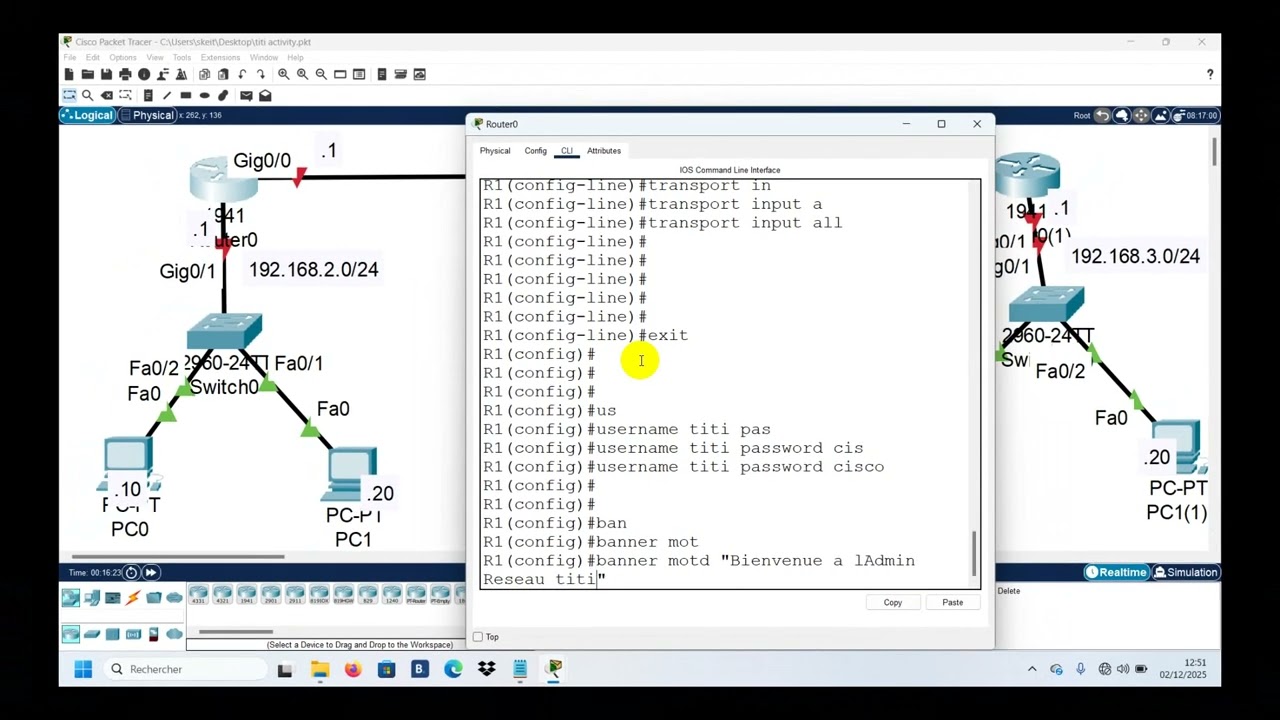1280x720 pixels.
Task: Choose the Inspect magnifier tool
Action: click(88, 96)
